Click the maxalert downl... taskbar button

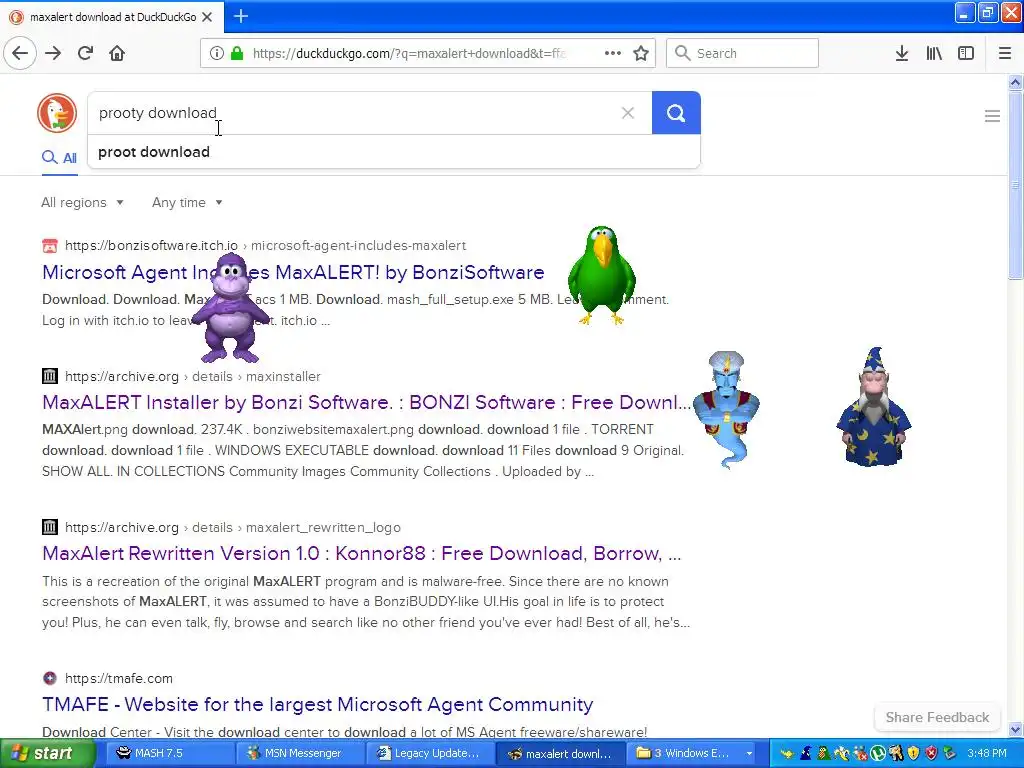560,753
